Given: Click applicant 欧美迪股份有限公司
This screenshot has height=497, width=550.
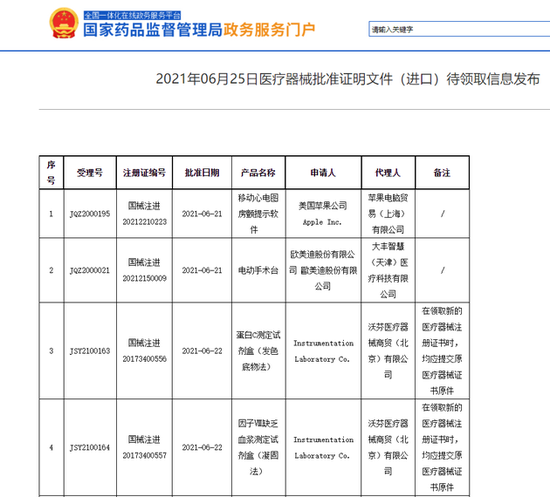Looking at the screenshot, I should point(323,270).
